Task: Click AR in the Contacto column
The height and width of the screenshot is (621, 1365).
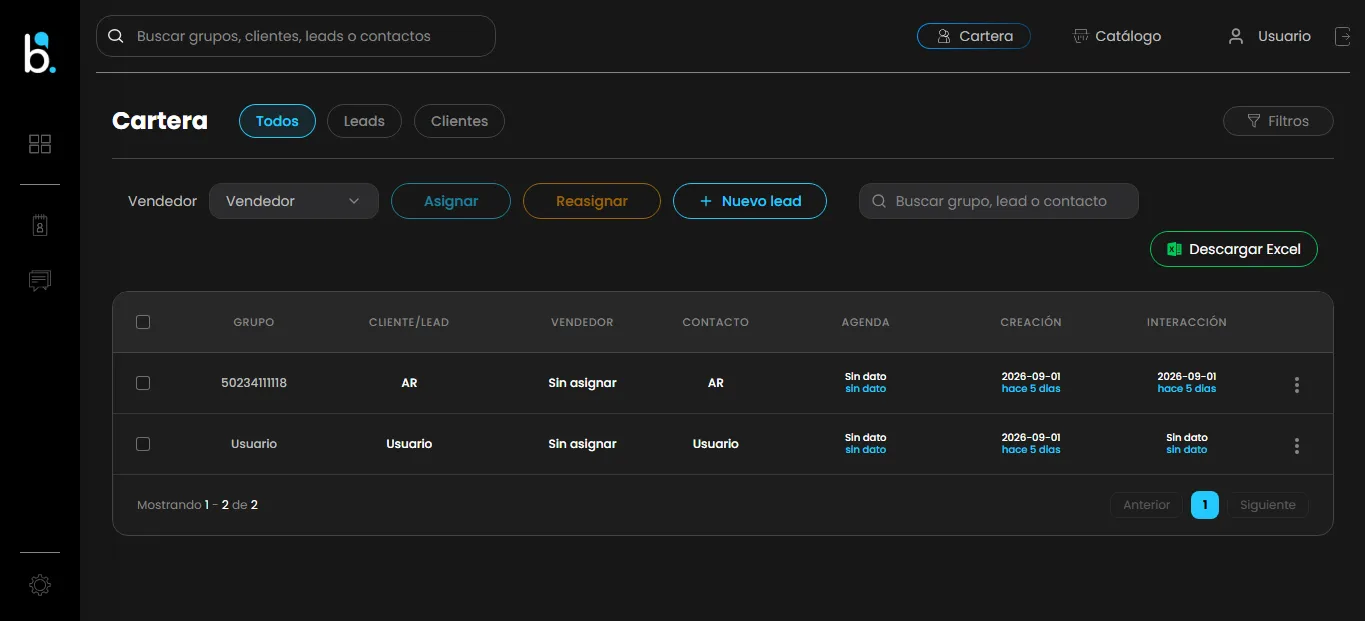Action: click(716, 383)
